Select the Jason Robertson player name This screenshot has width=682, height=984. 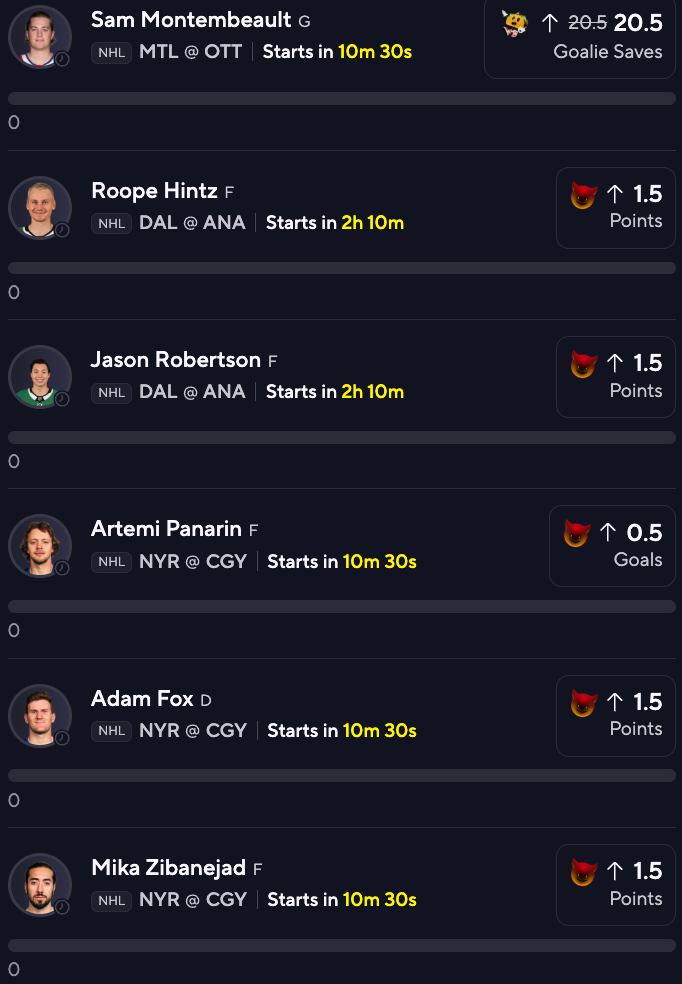pyautogui.click(x=176, y=360)
